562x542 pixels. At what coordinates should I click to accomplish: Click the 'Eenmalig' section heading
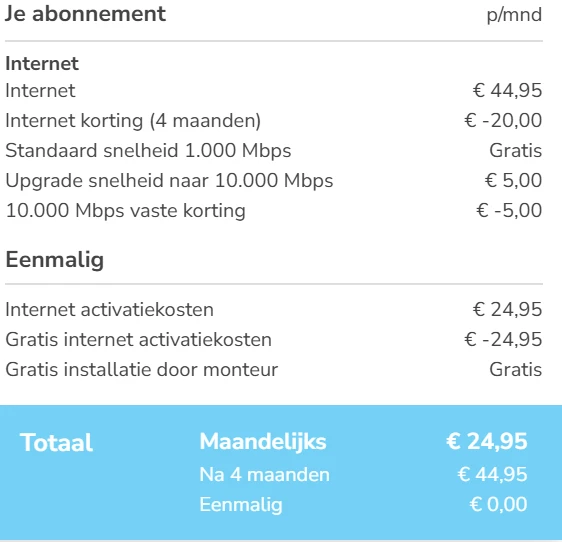[x=55, y=260]
